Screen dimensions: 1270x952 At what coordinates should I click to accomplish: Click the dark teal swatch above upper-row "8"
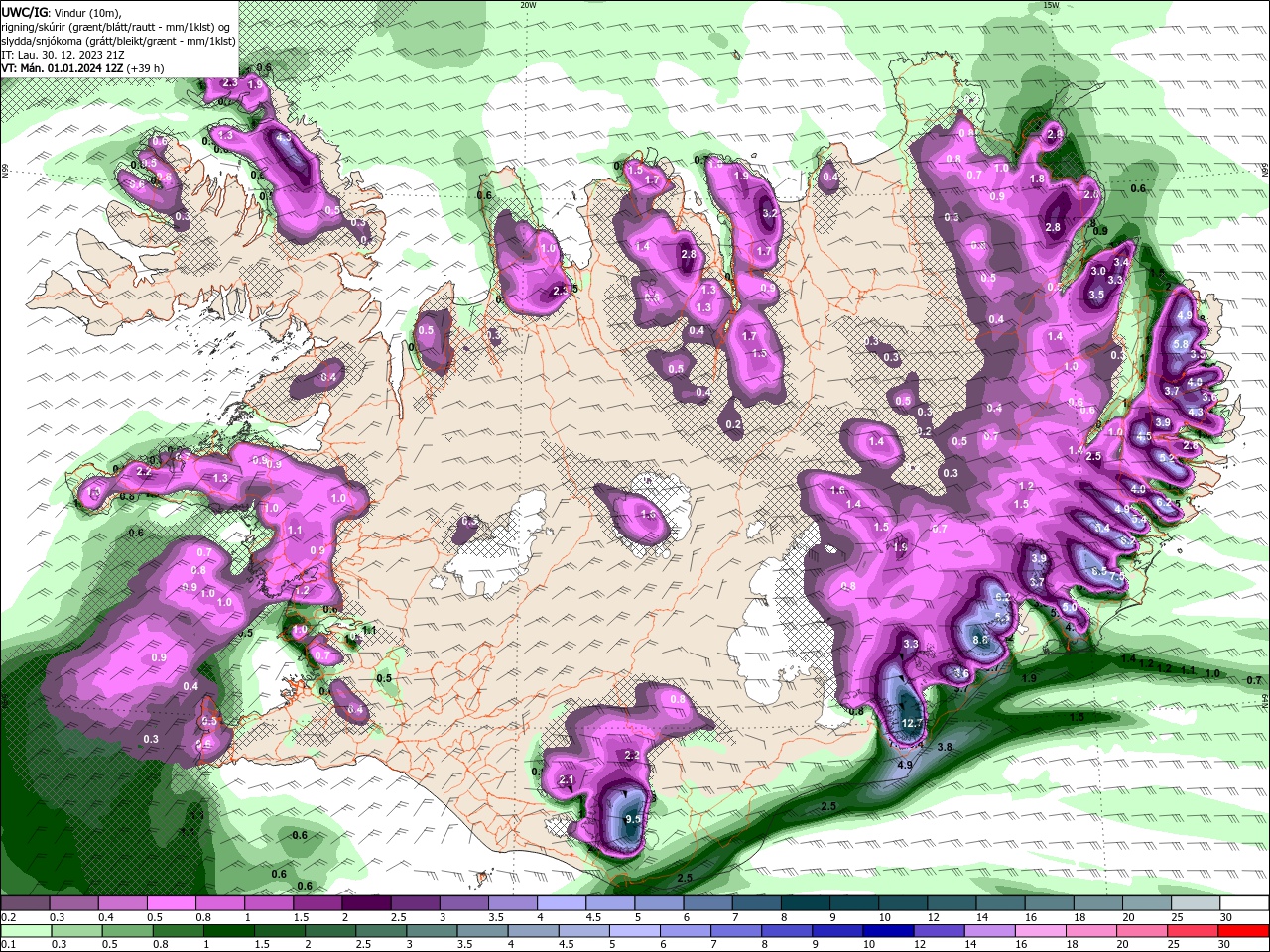(806, 903)
